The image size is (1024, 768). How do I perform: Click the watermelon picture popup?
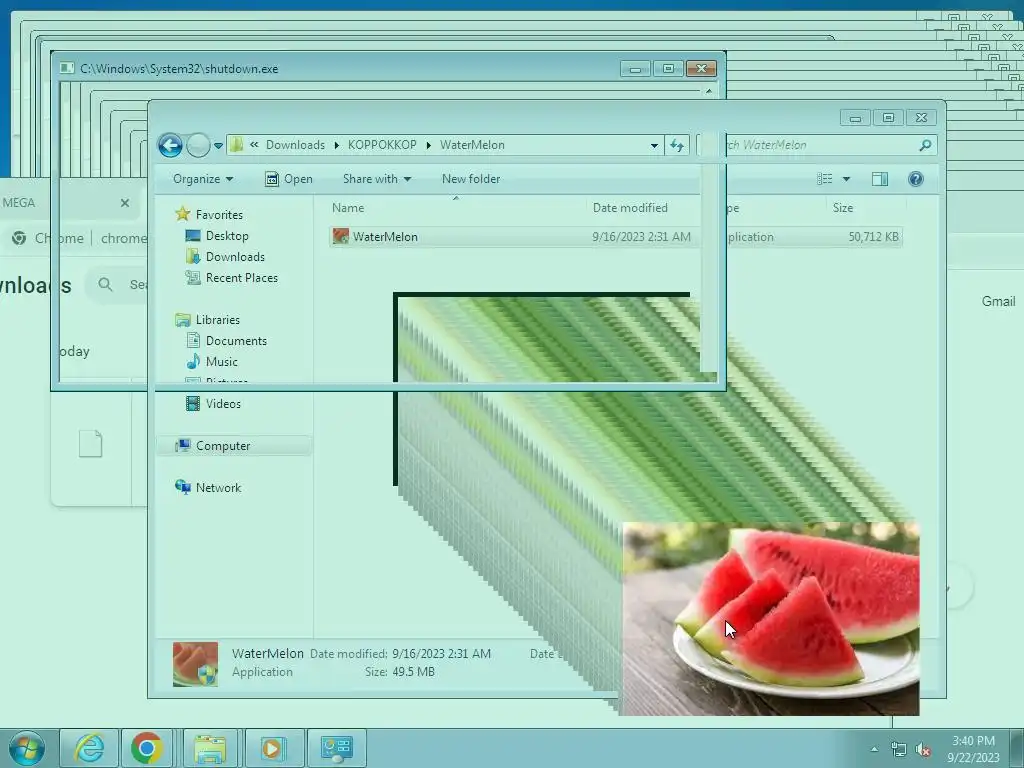pyautogui.click(x=771, y=618)
